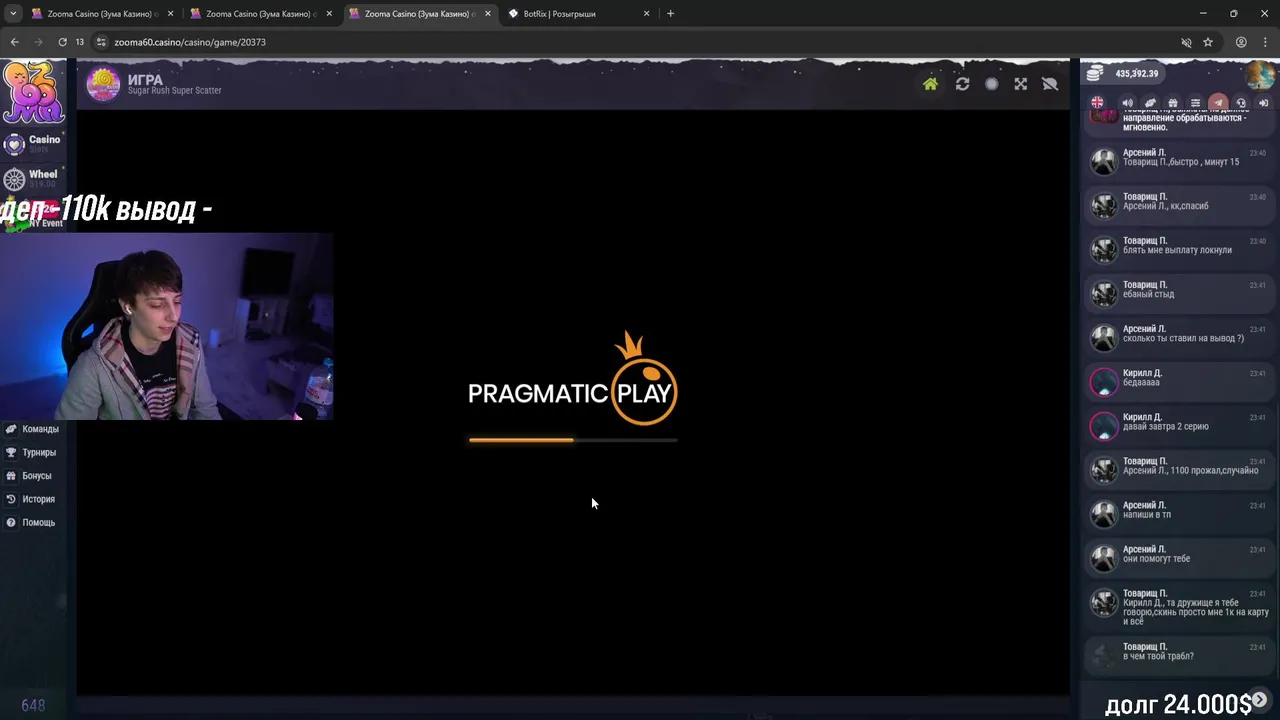
Task: Hide the chat with the crossed-out bubble icon
Action: [1050, 84]
